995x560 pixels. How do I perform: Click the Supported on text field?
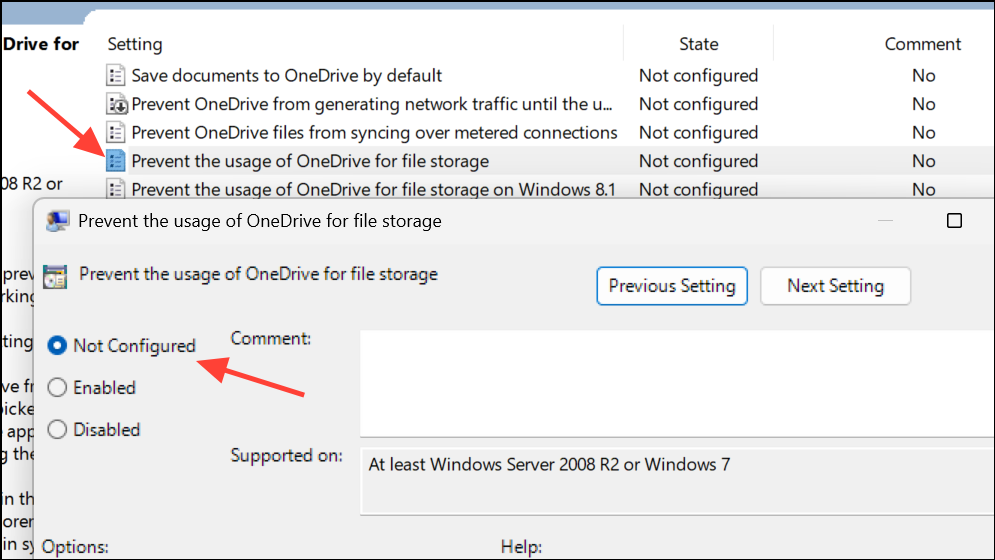coord(677,481)
